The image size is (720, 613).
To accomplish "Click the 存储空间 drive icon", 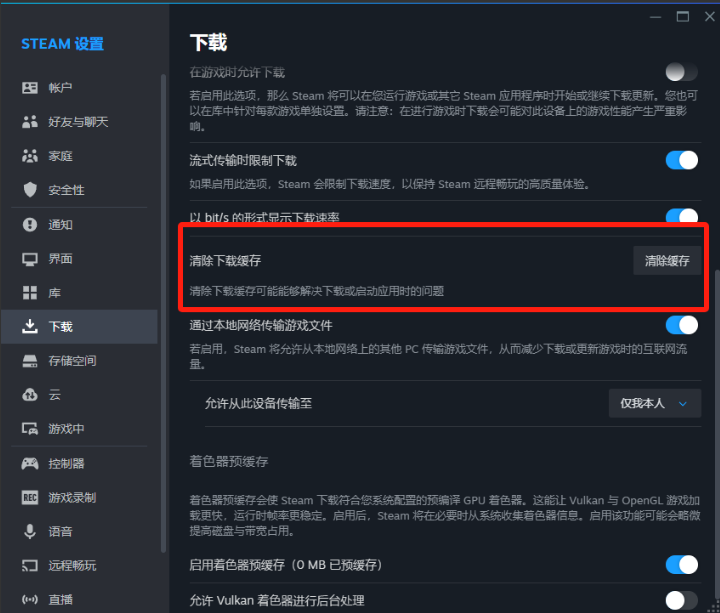I will tap(30, 361).
